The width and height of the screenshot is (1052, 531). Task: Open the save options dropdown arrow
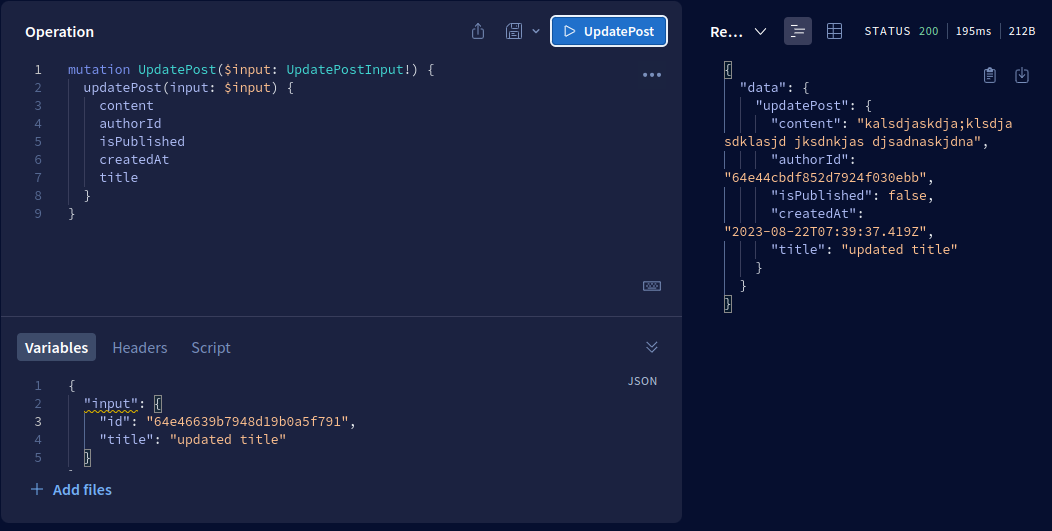pos(536,32)
